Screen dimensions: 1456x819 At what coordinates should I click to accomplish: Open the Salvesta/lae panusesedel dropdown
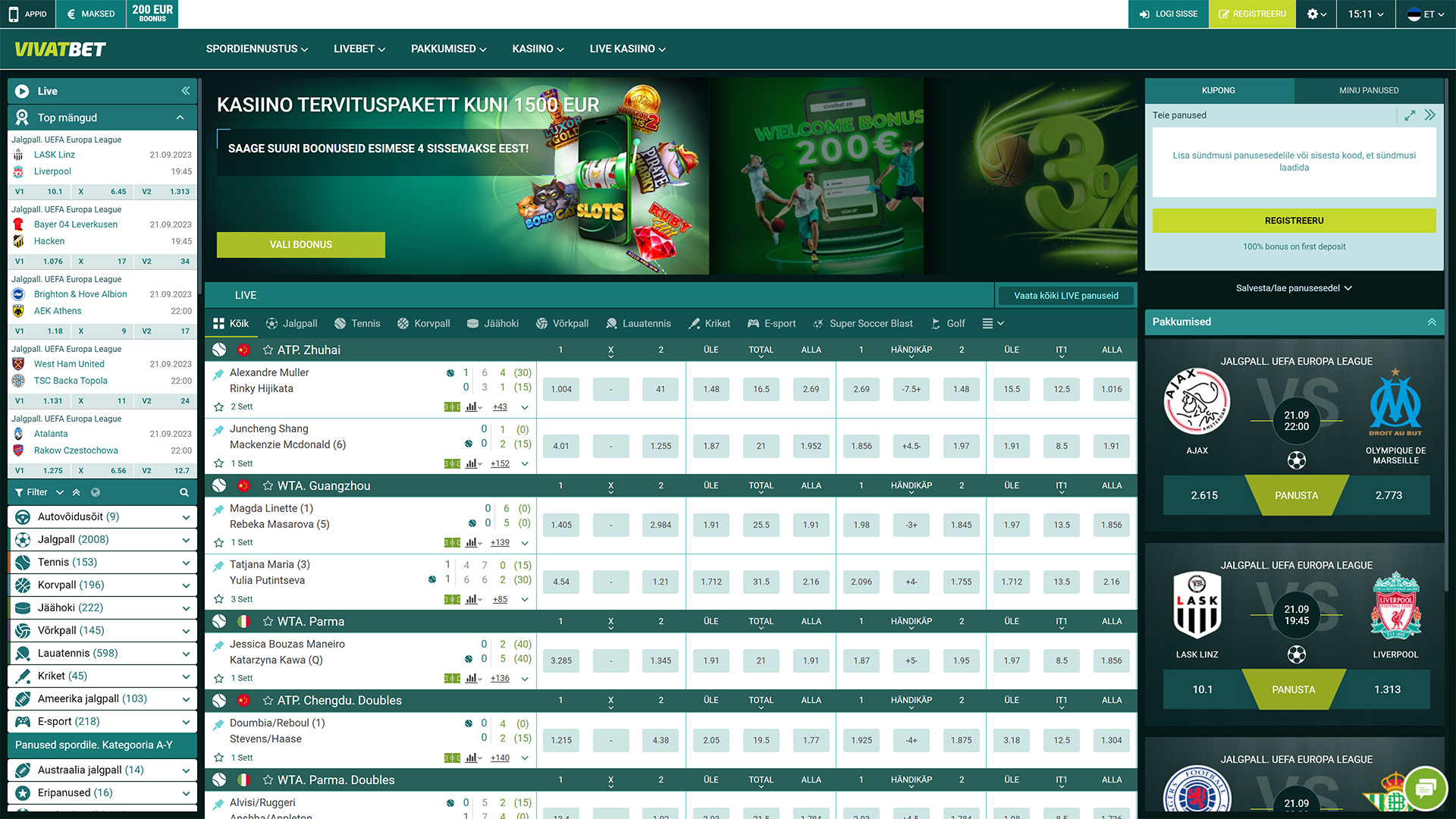pyautogui.click(x=1294, y=288)
